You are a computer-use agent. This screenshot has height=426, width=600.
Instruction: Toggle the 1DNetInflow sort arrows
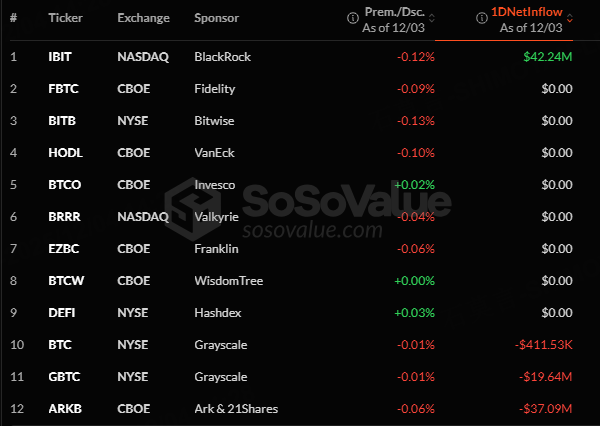(569, 19)
